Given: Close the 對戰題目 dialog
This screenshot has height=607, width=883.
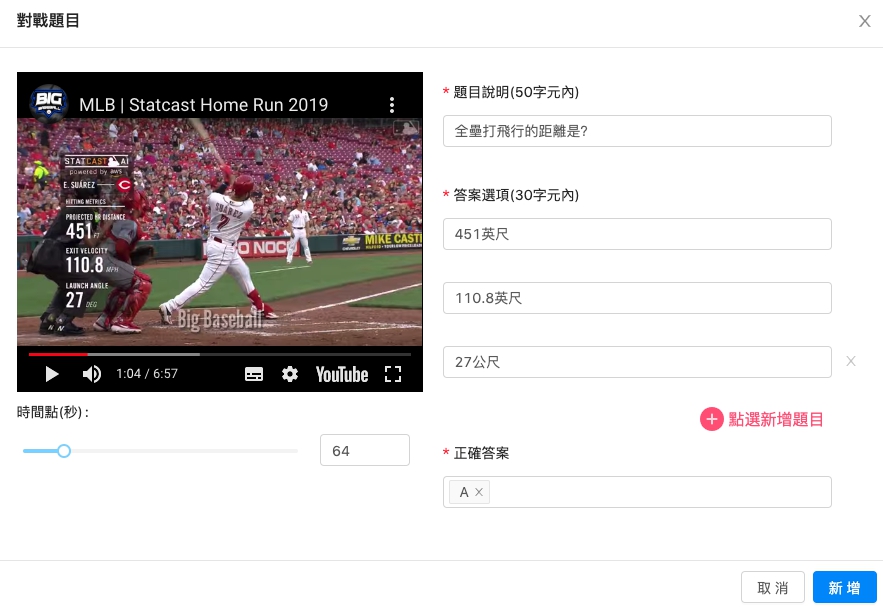Looking at the screenshot, I should coord(864,21).
